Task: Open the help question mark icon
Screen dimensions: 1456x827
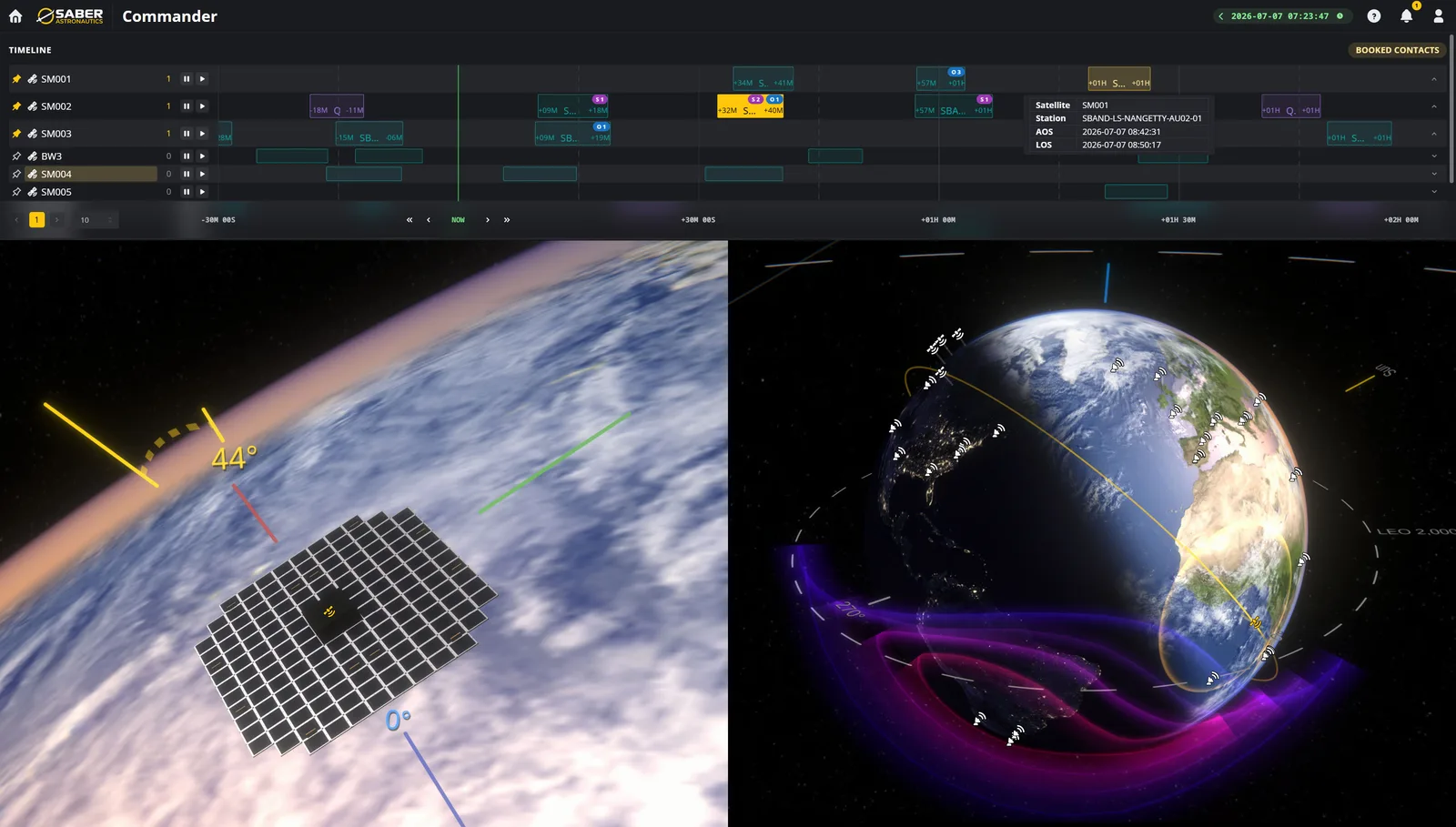Action: coord(1374,16)
